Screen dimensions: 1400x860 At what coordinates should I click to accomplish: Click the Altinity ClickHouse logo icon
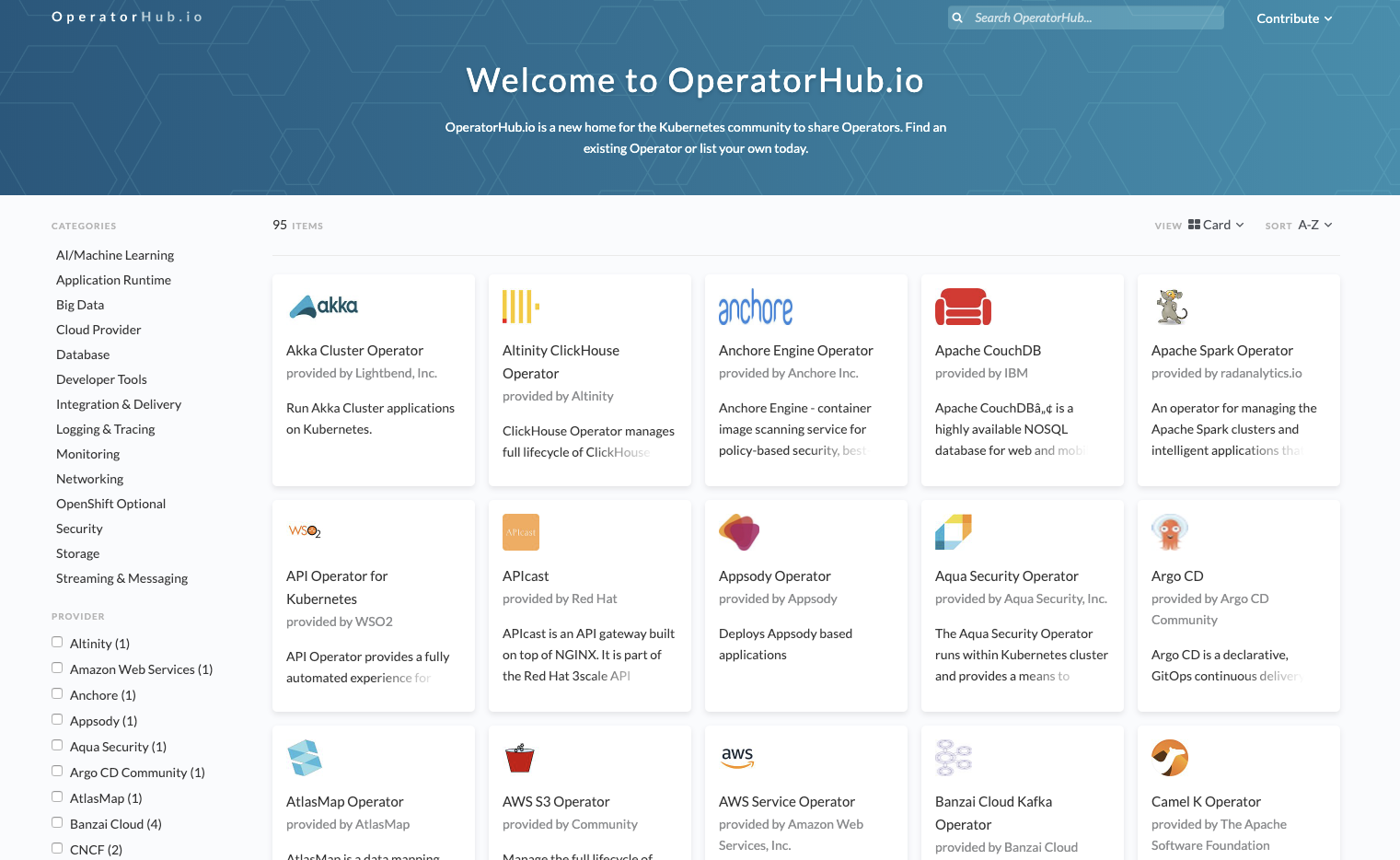521,307
